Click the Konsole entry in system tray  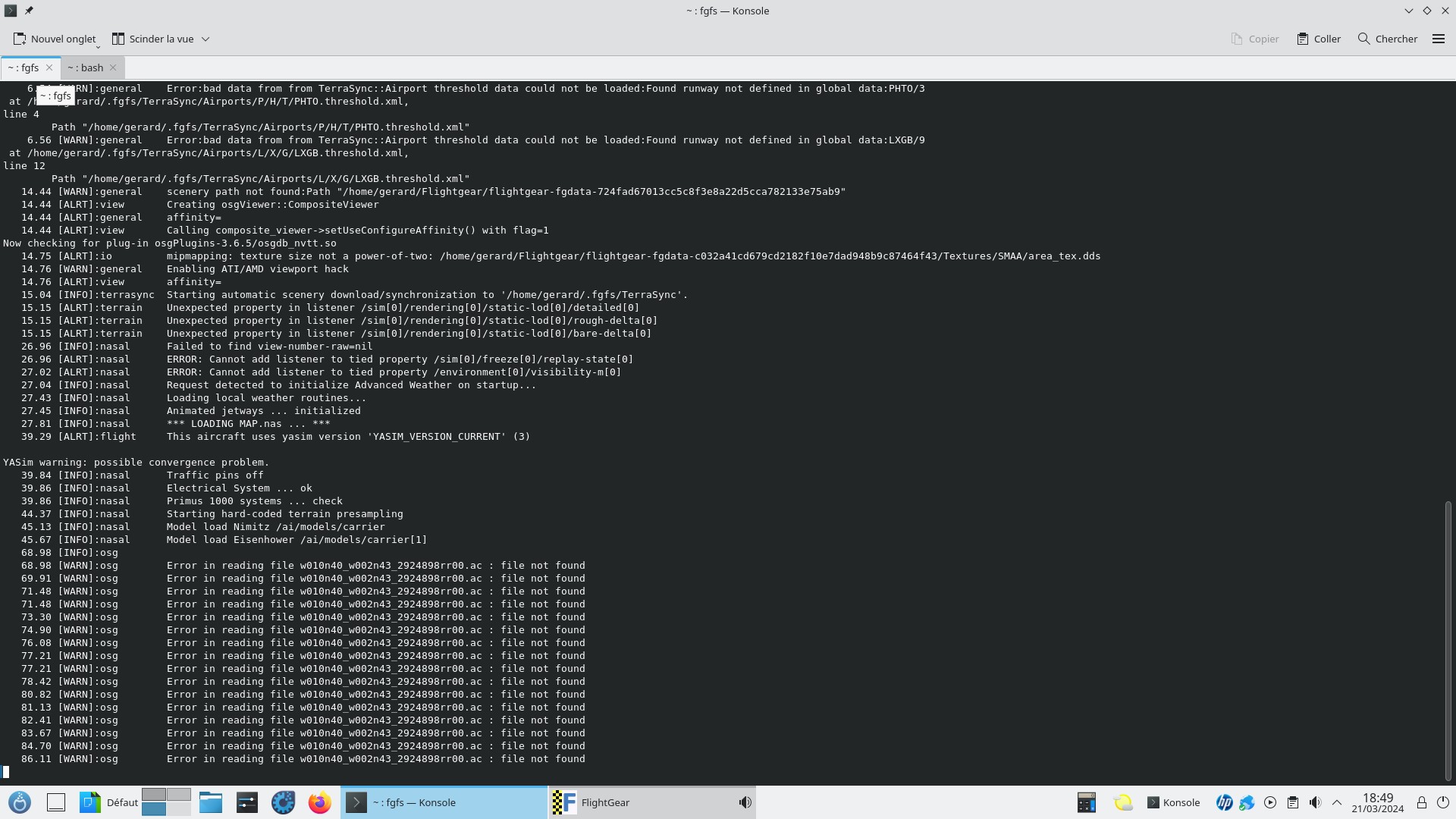click(1173, 802)
